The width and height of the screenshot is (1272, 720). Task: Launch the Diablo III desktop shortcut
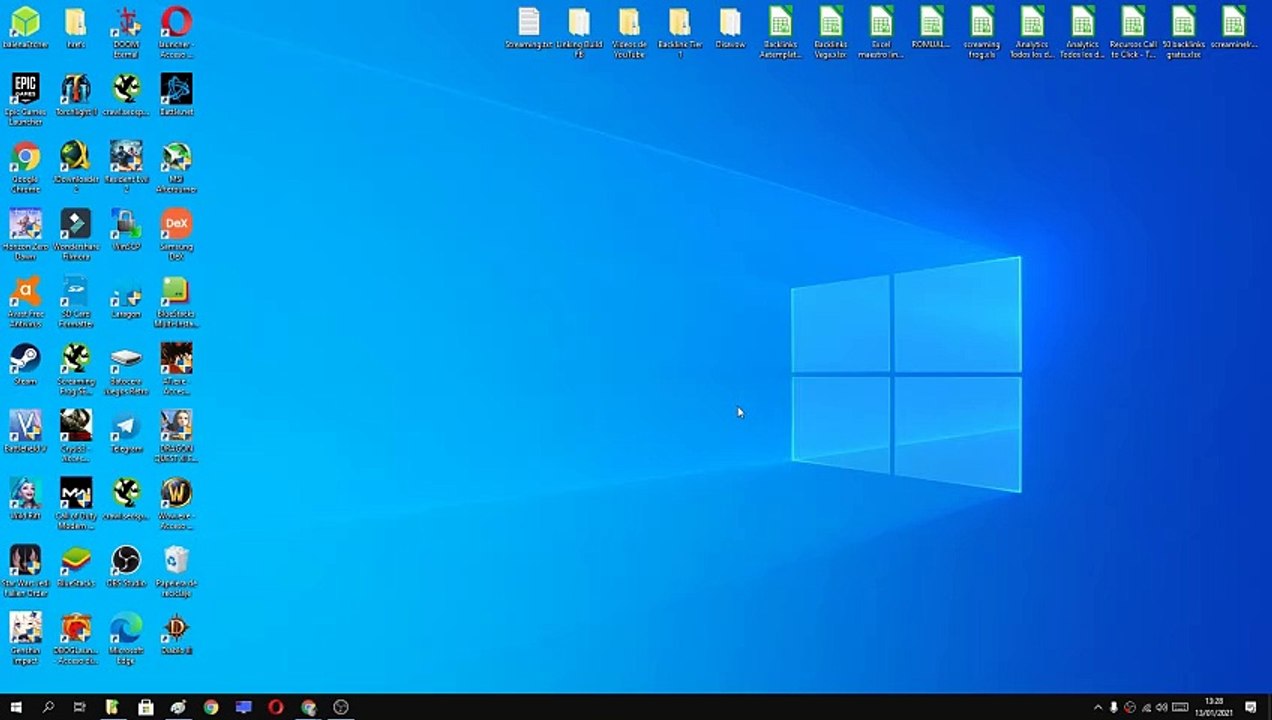point(176,633)
